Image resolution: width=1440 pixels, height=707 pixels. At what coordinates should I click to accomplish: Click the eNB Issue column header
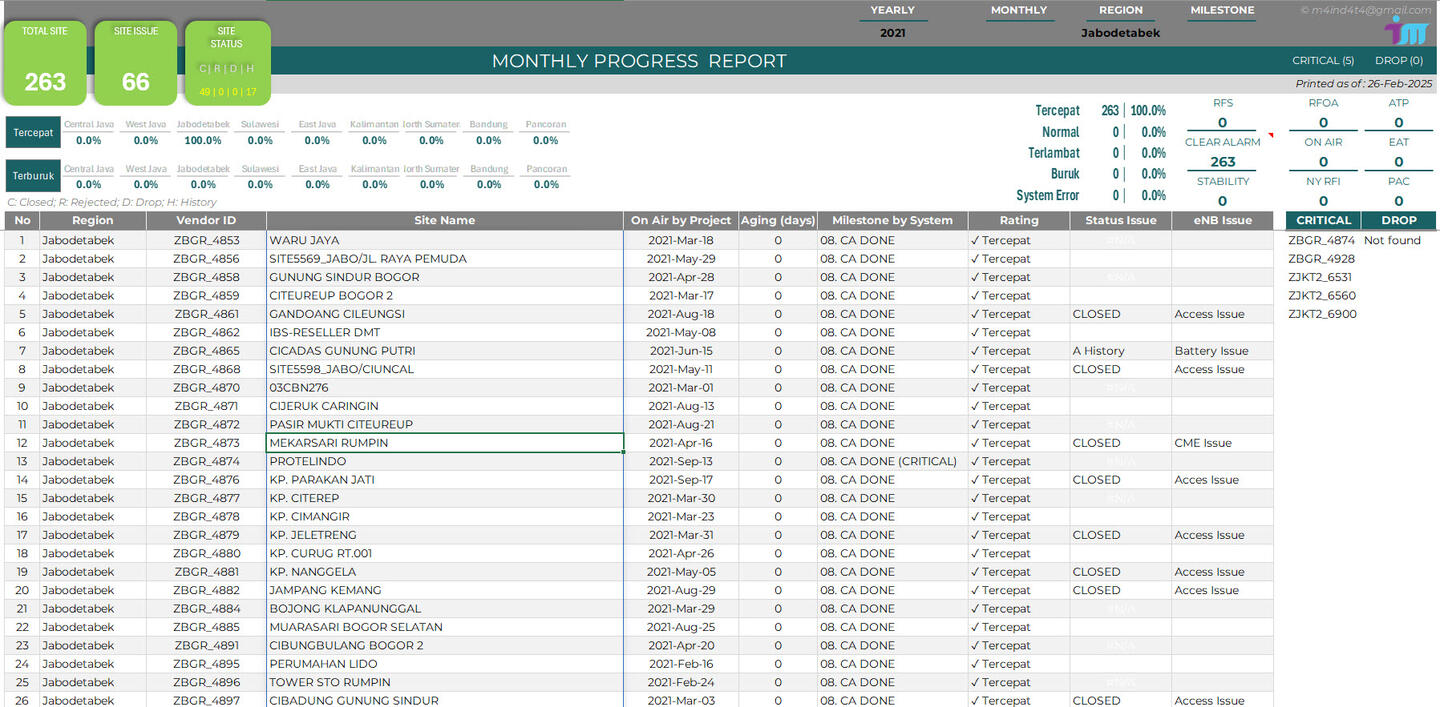click(1222, 220)
